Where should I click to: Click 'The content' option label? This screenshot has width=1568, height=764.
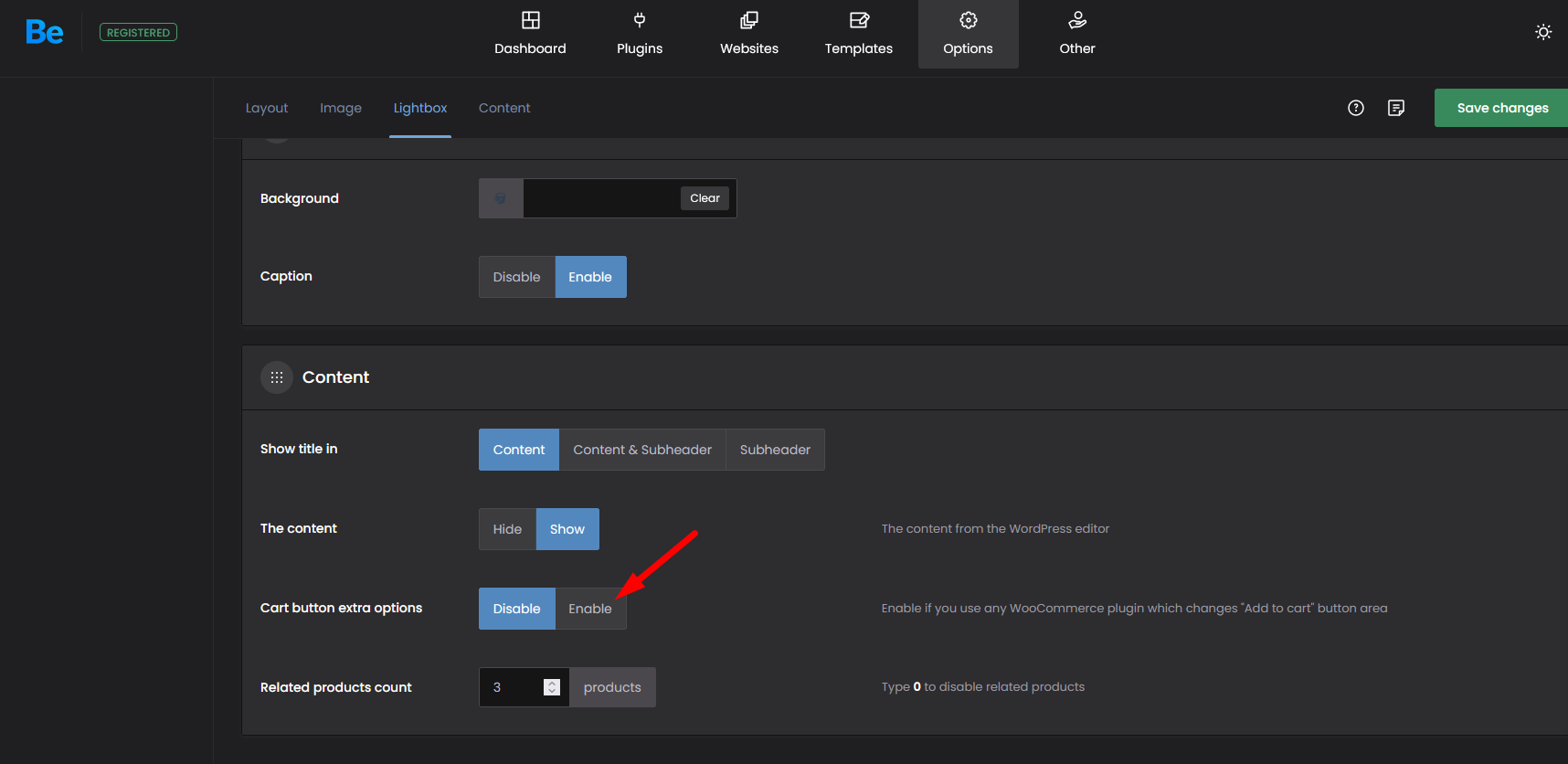pyautogui.click(x=299, y=528)
